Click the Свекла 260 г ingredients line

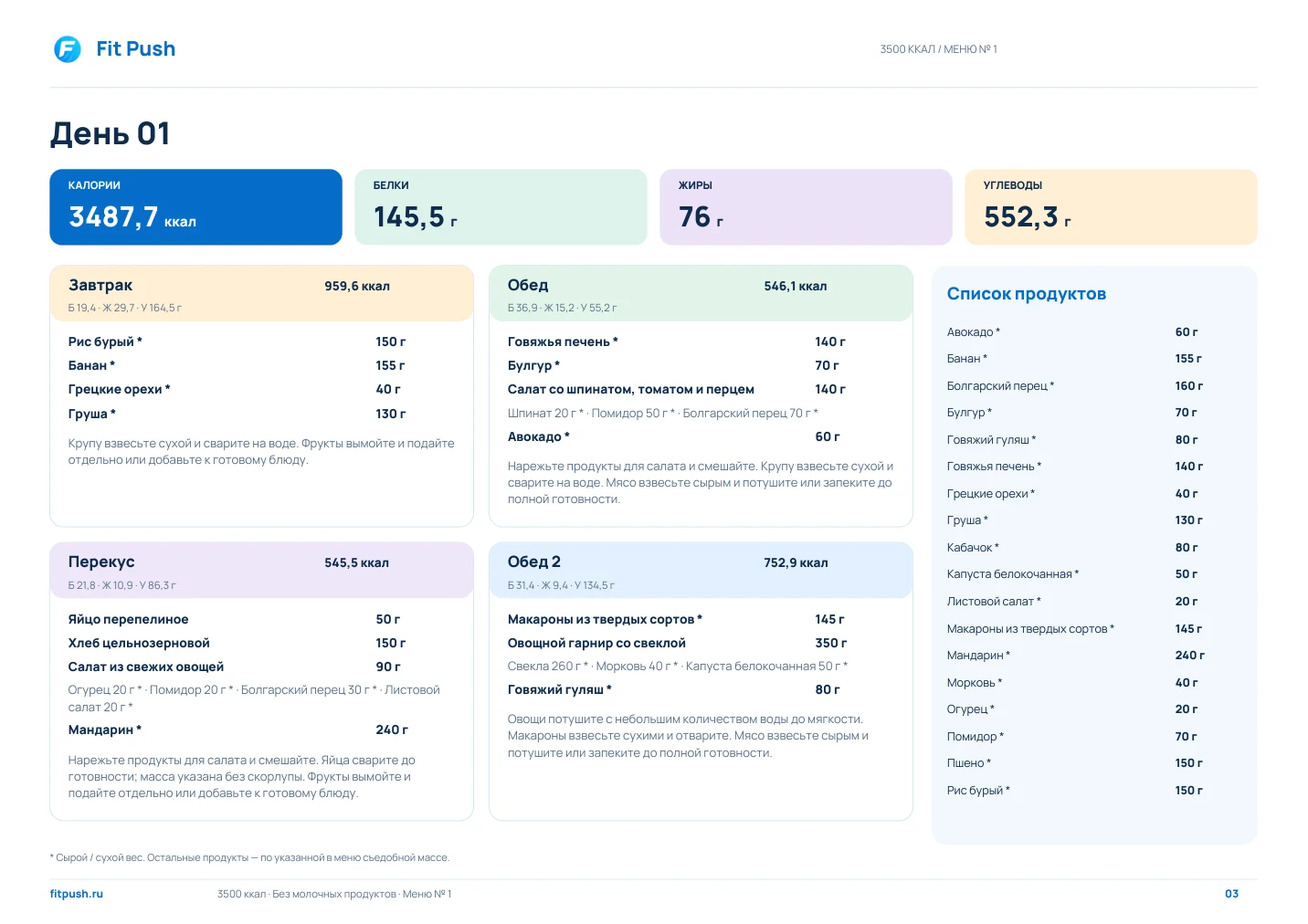[x=678, y=667]
